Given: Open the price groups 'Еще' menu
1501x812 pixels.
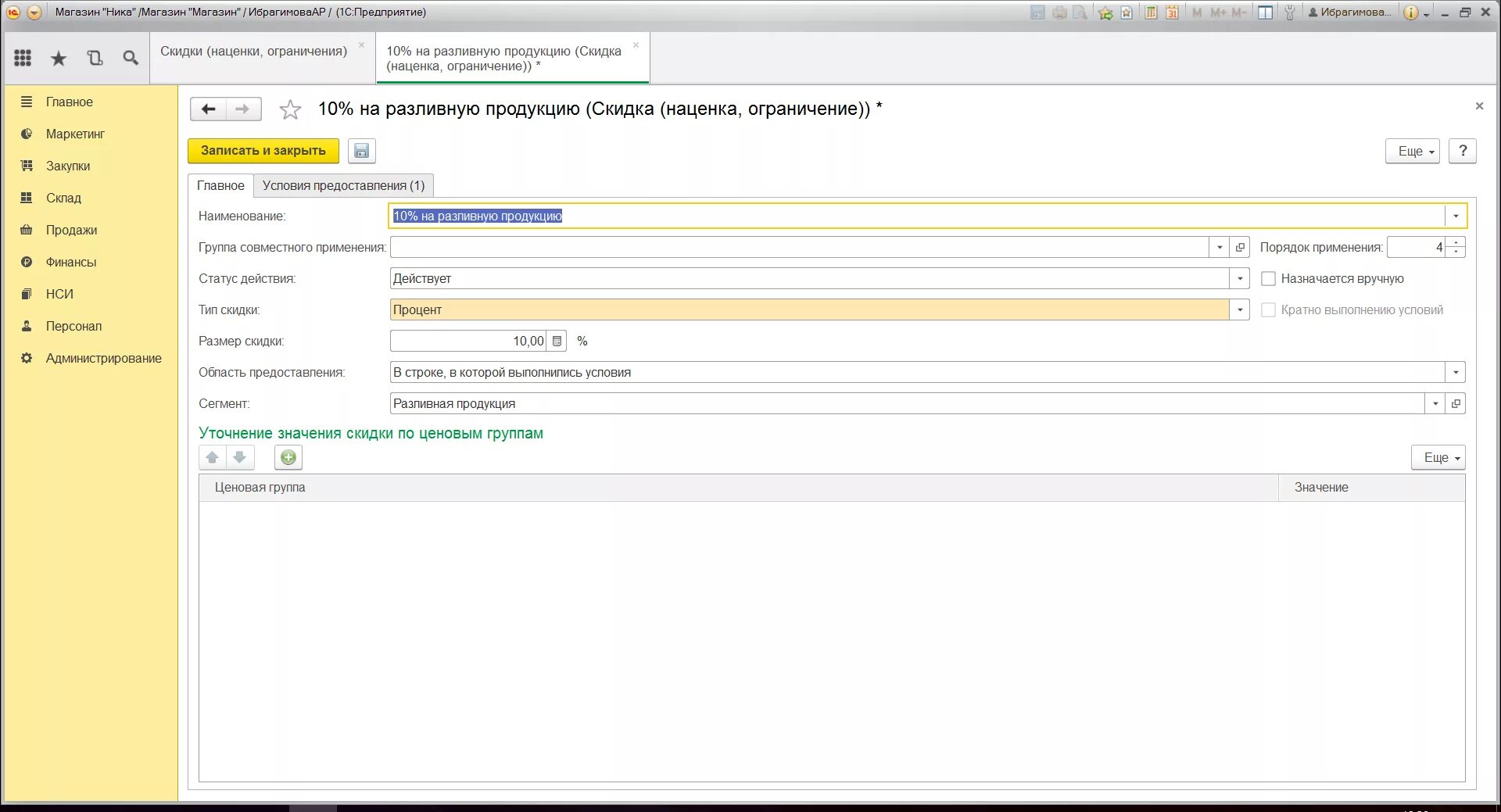Looking at the screenshot, I should click(x=1438, y=457).
